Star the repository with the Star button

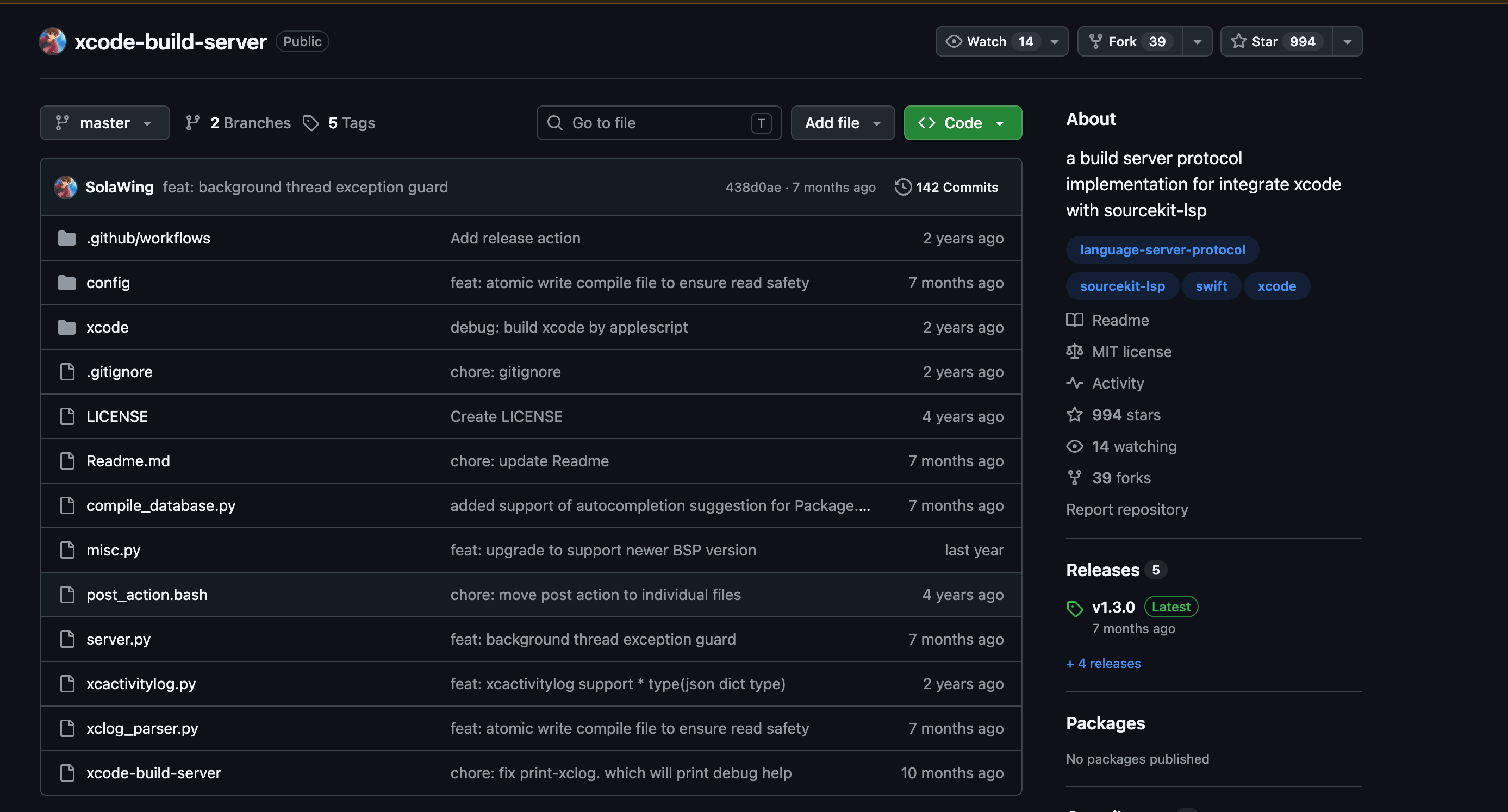(x=1277, y=41)
